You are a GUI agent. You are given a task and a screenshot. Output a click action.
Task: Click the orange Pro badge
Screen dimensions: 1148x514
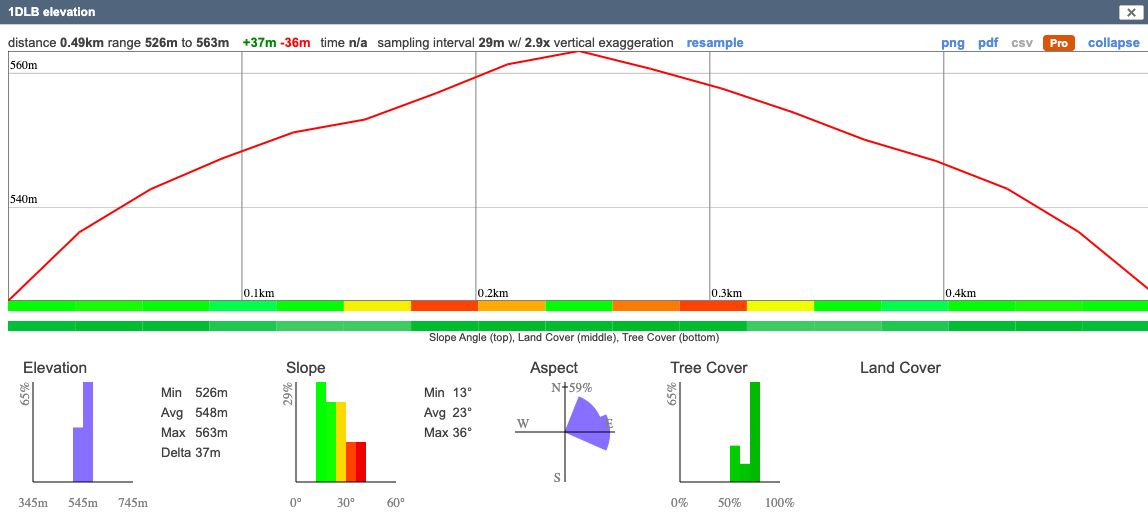[x=1058, y=43]
